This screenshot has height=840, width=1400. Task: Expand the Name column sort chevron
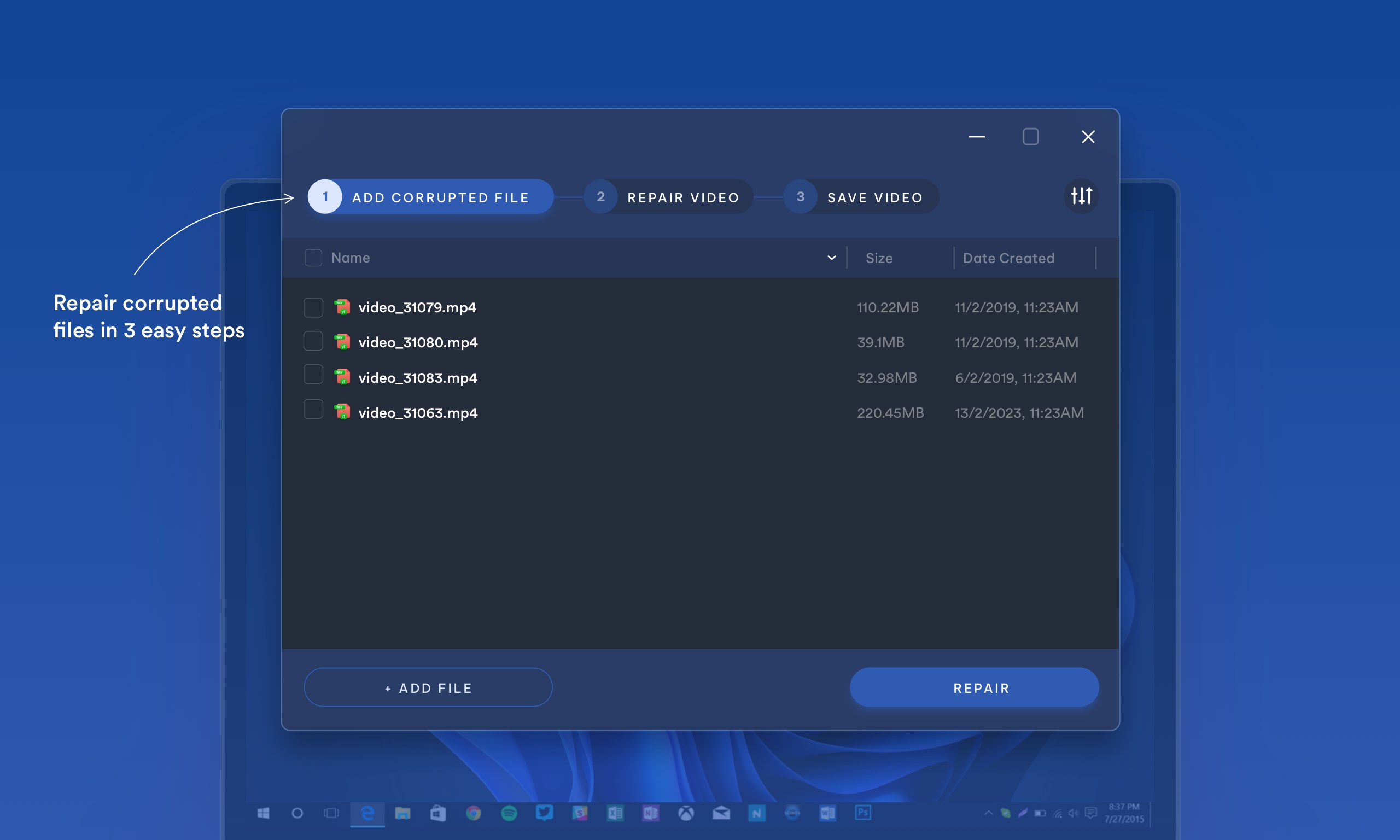[831, 258]
